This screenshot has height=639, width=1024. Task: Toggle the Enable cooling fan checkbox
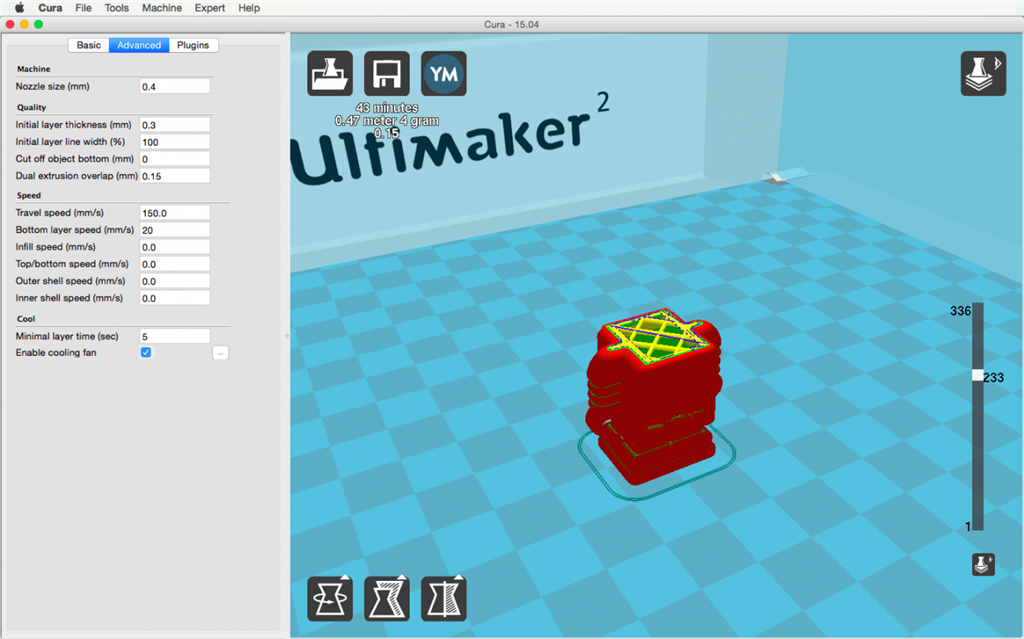[x=146, y=352]
